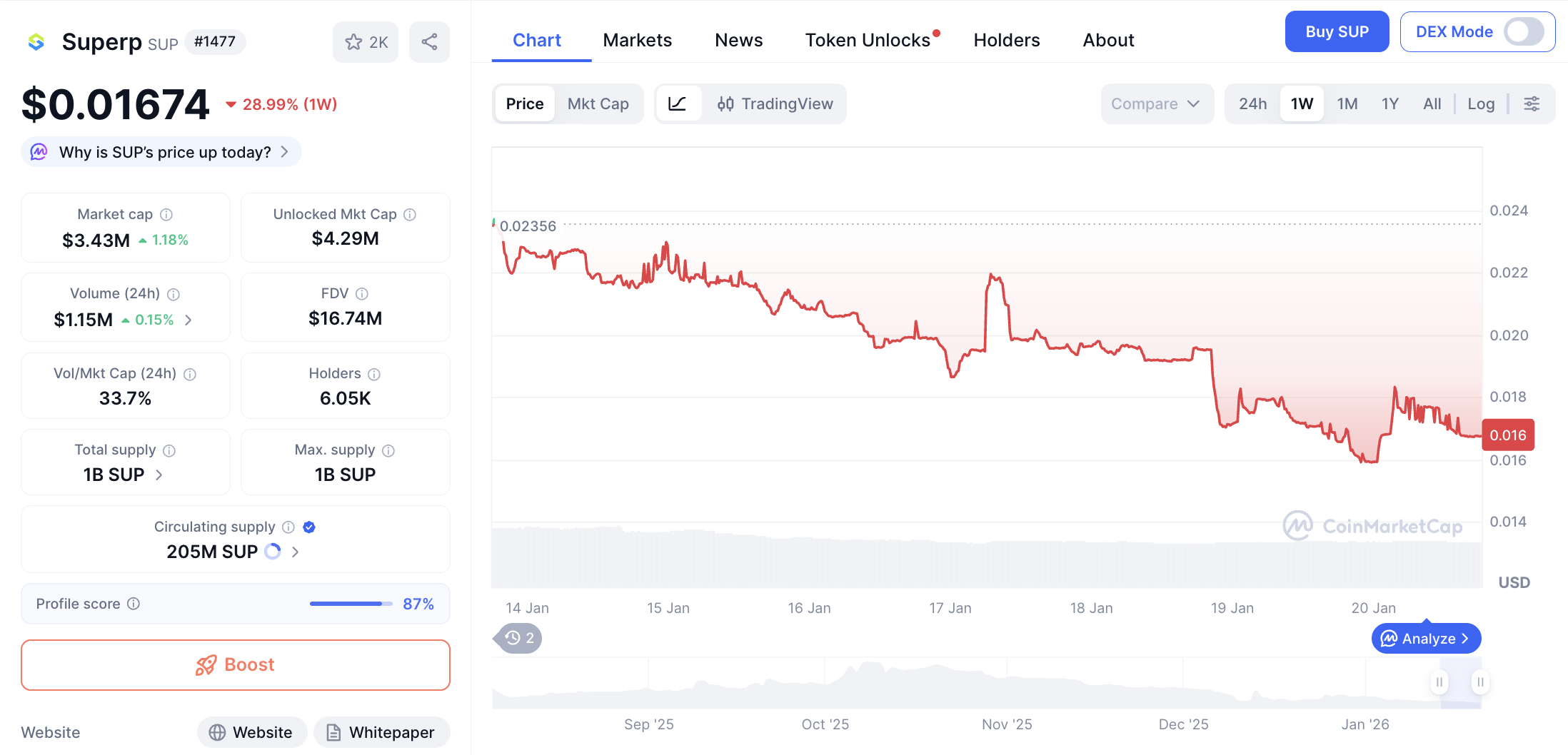Open the Token Unlocks tab

[868, 41]
